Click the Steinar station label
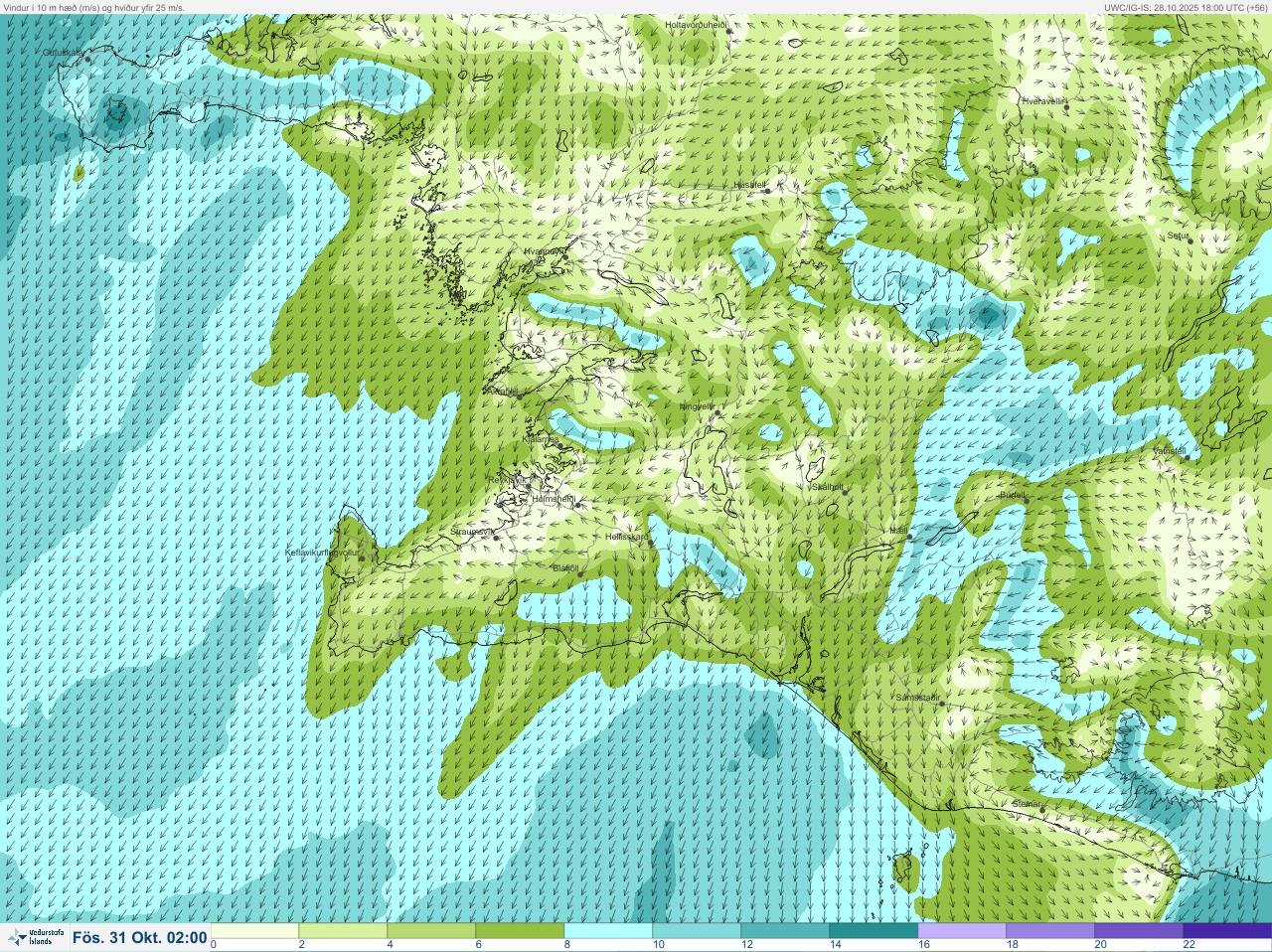 coord(1026,804)
